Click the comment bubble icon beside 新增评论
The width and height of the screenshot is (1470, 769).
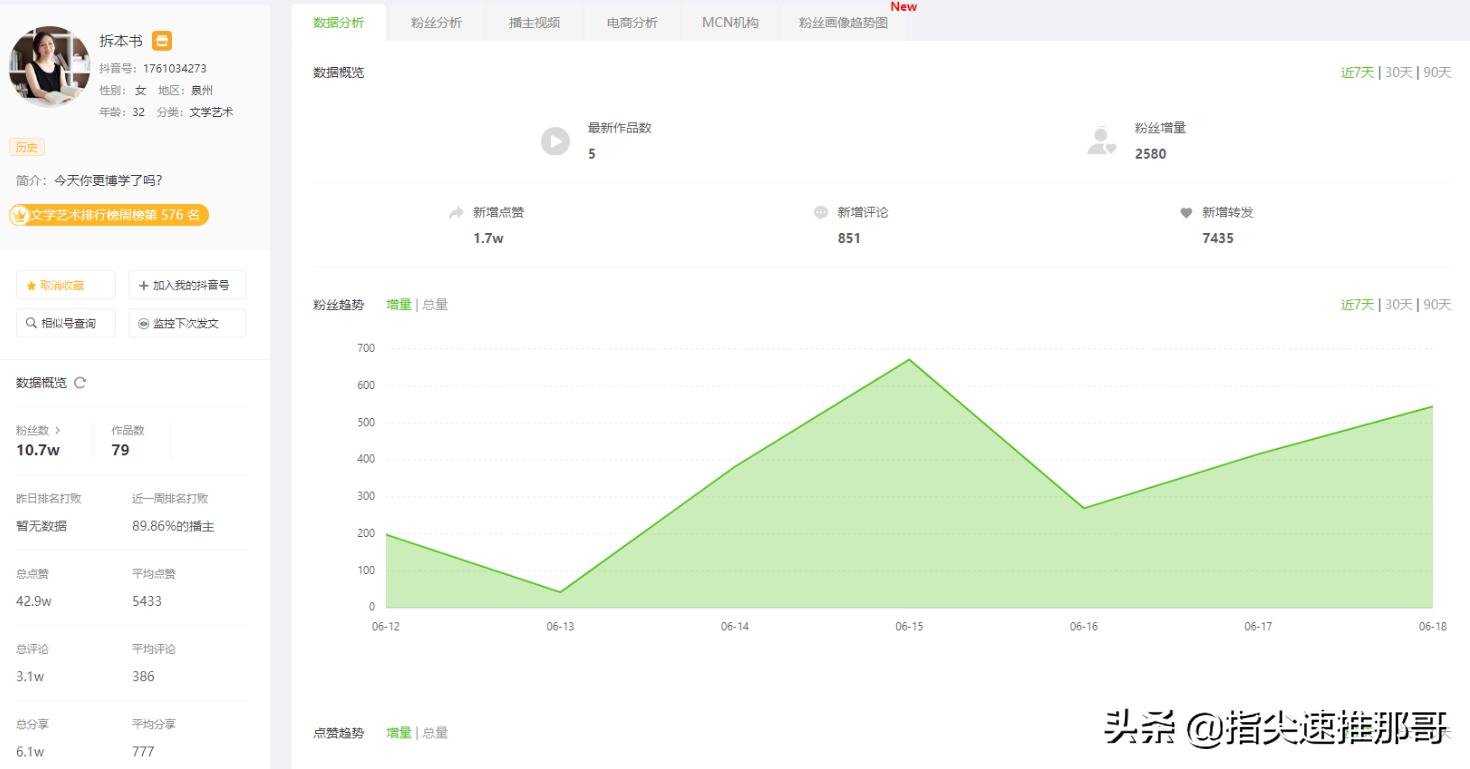pyautogui.click(x=821, y=212)
